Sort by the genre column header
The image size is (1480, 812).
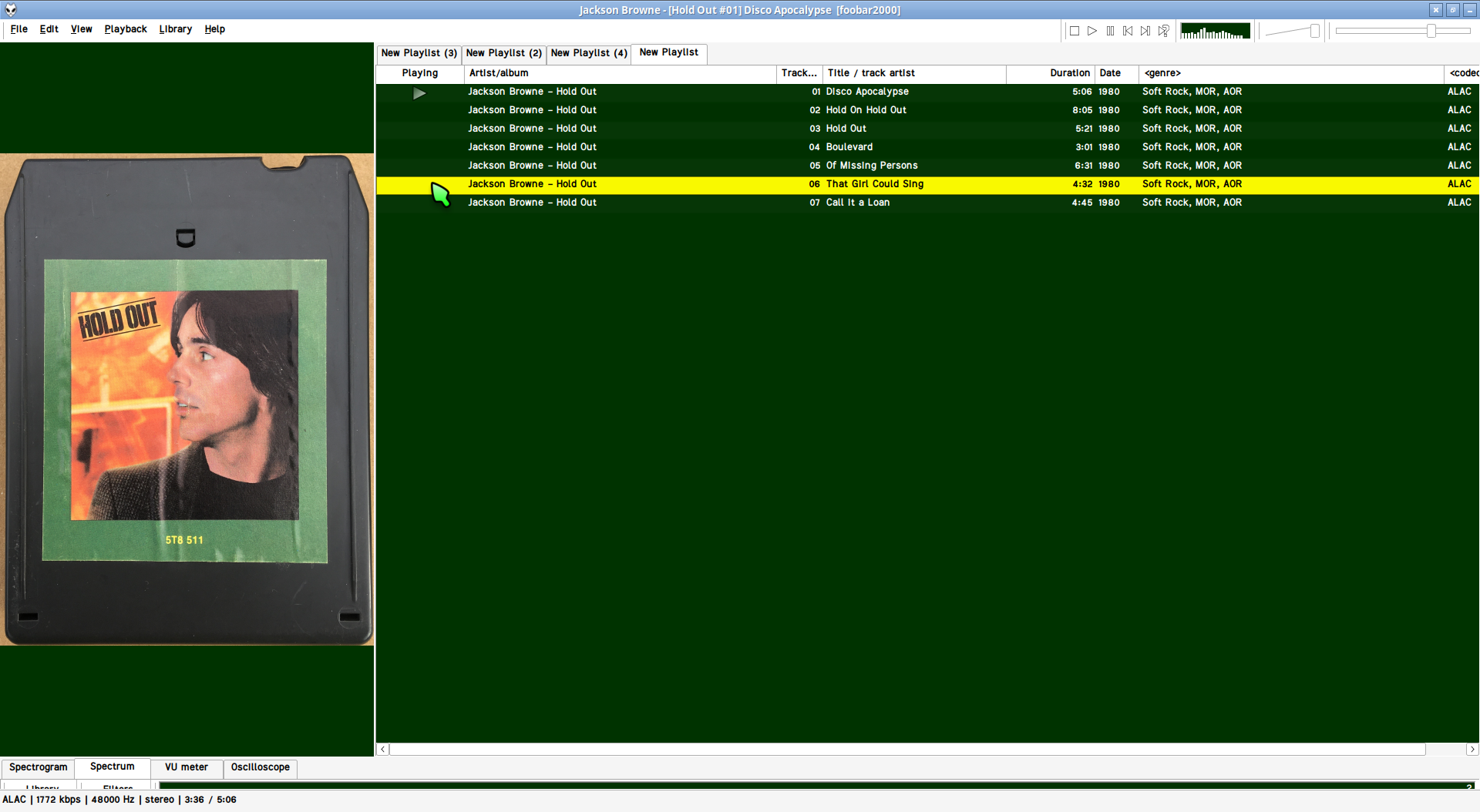coord(1291,73)
